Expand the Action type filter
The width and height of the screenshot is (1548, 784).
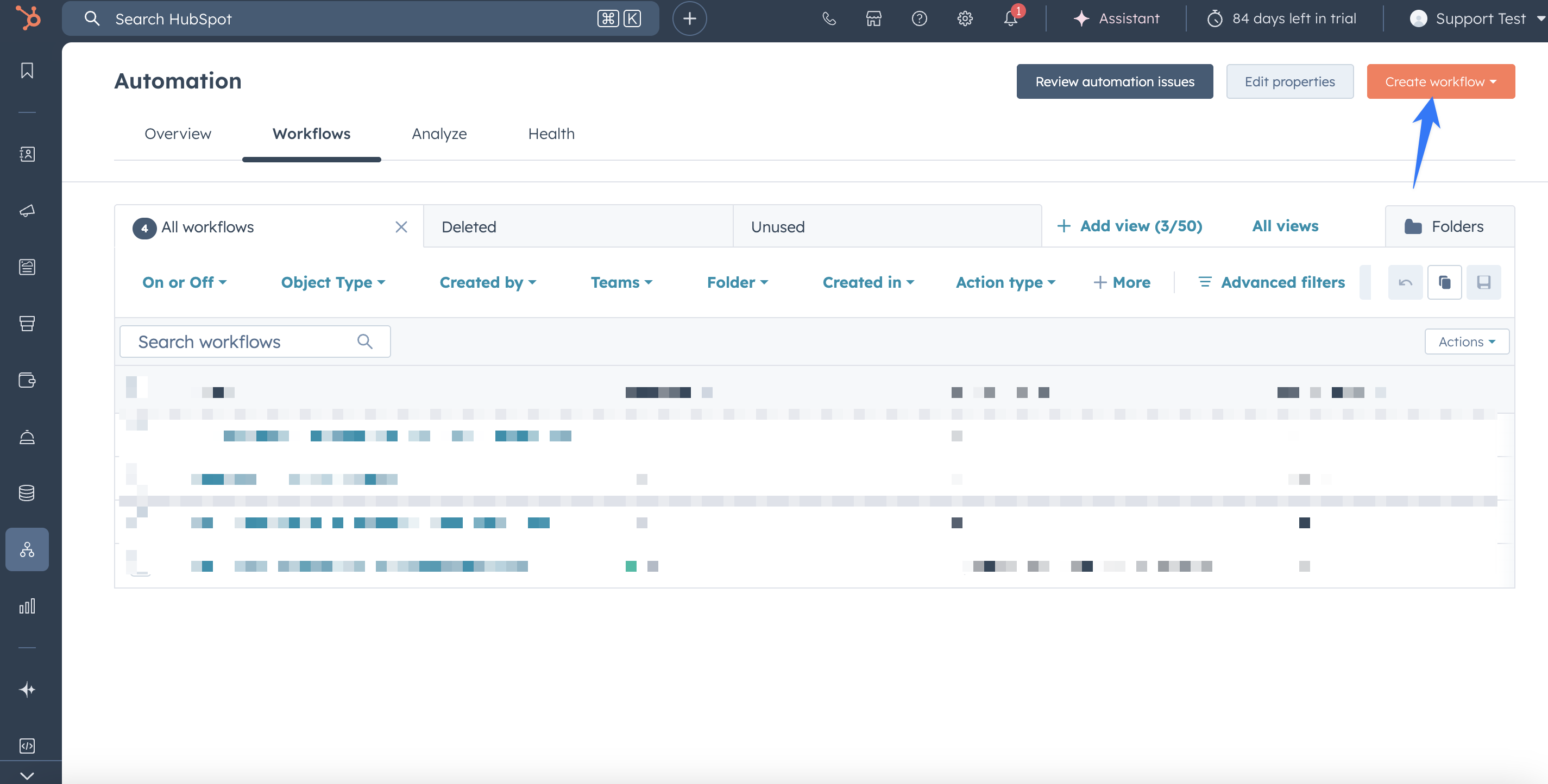coord(1005,282)
